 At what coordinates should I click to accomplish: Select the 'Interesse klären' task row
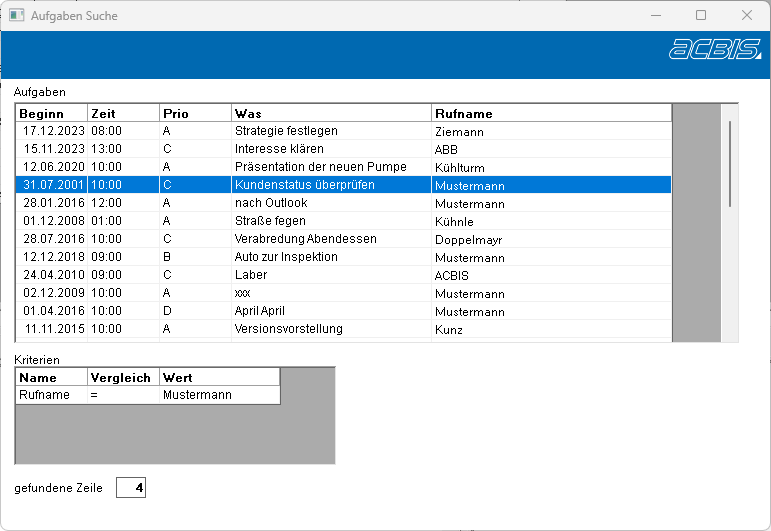[279, 149]
